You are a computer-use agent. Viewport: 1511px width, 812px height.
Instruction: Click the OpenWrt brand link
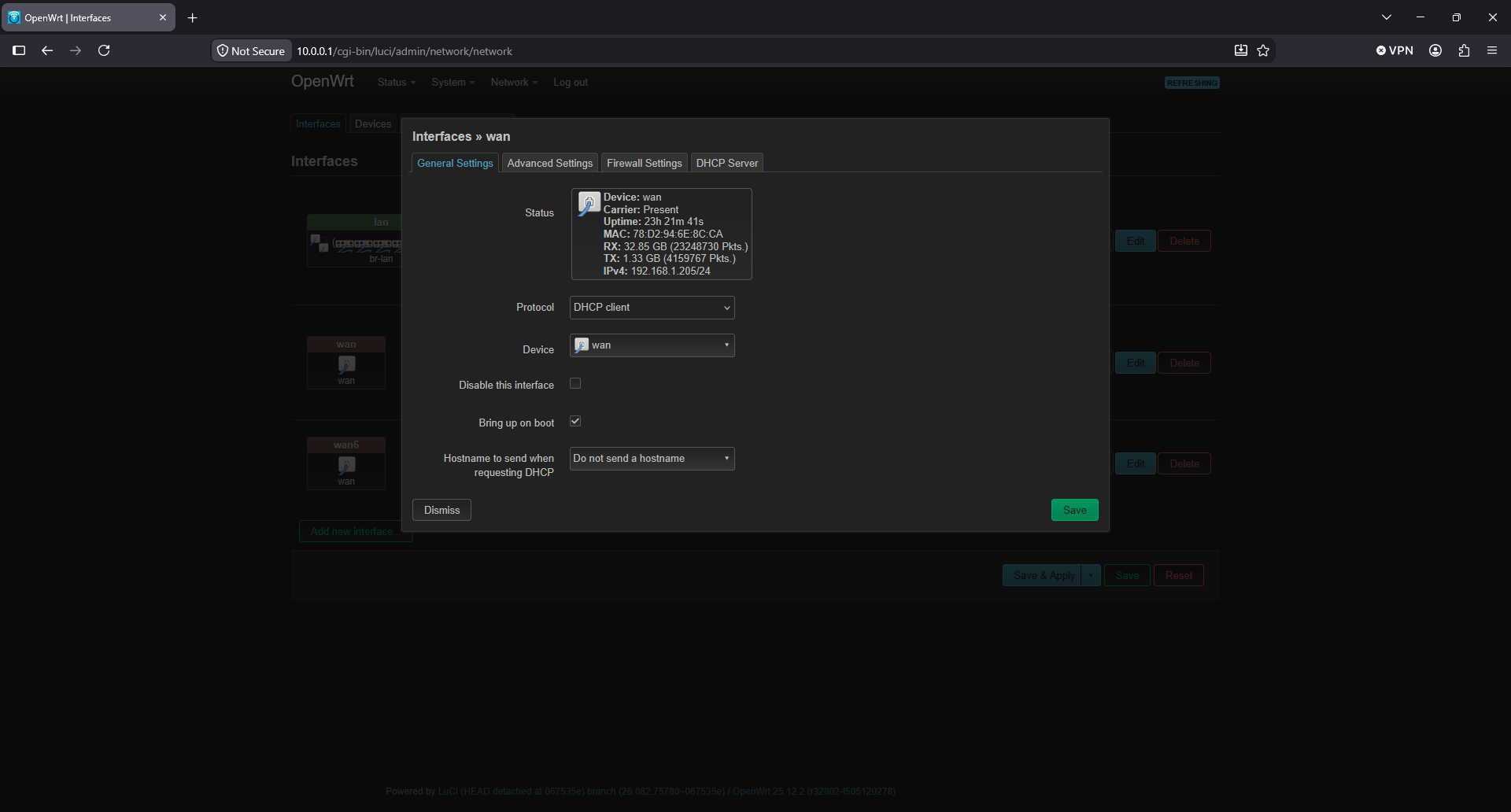coord(323,81)
